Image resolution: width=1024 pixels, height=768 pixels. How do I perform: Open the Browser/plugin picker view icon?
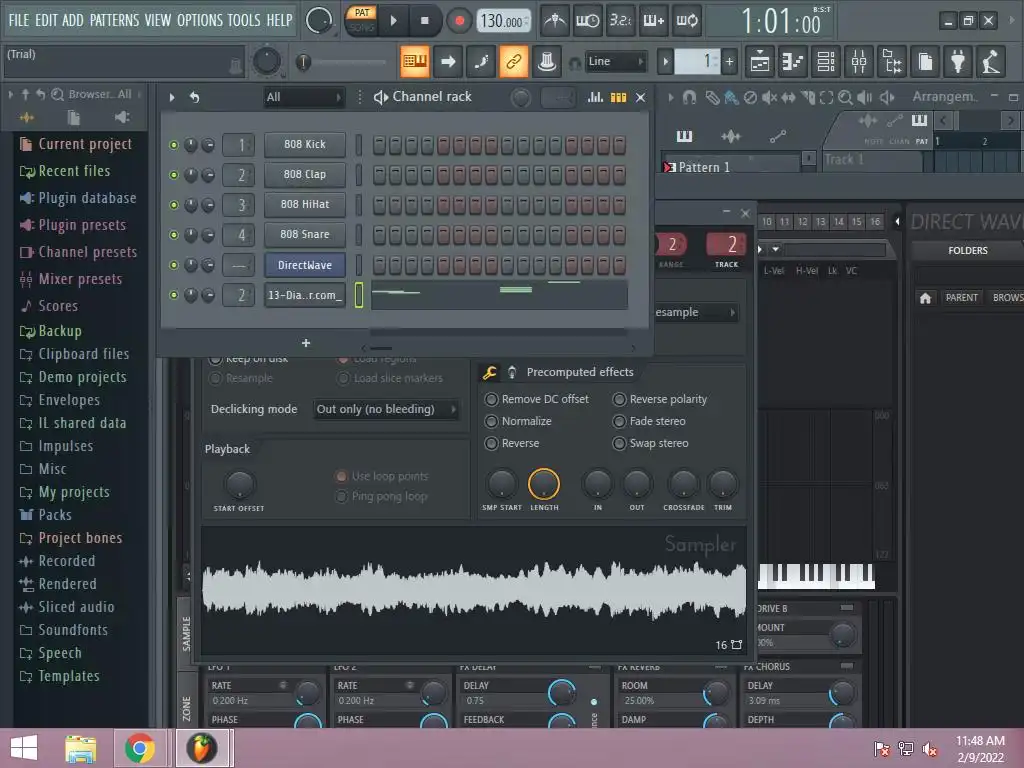click(893, 62)
